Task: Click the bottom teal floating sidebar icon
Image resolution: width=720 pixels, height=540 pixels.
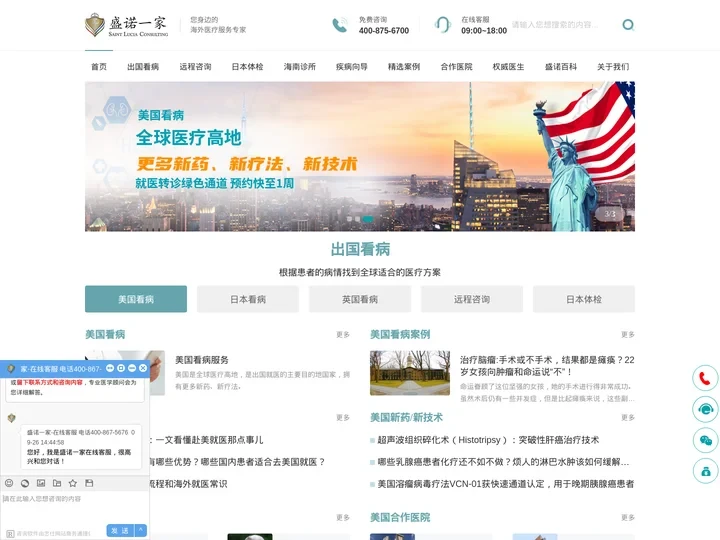Action: tap(705, 471)
